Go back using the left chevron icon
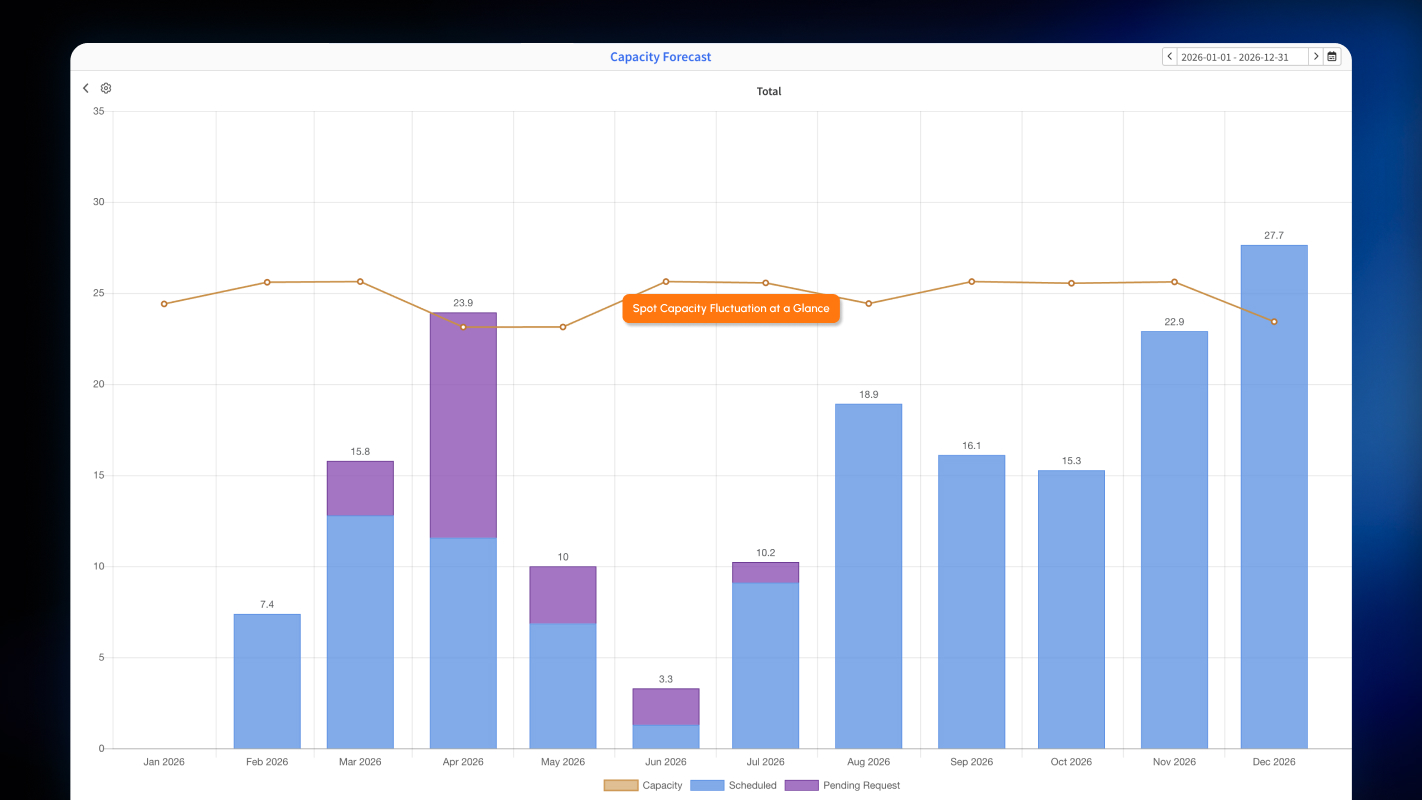This screenshot has height=800, width=1422. (x=86, y=89)
